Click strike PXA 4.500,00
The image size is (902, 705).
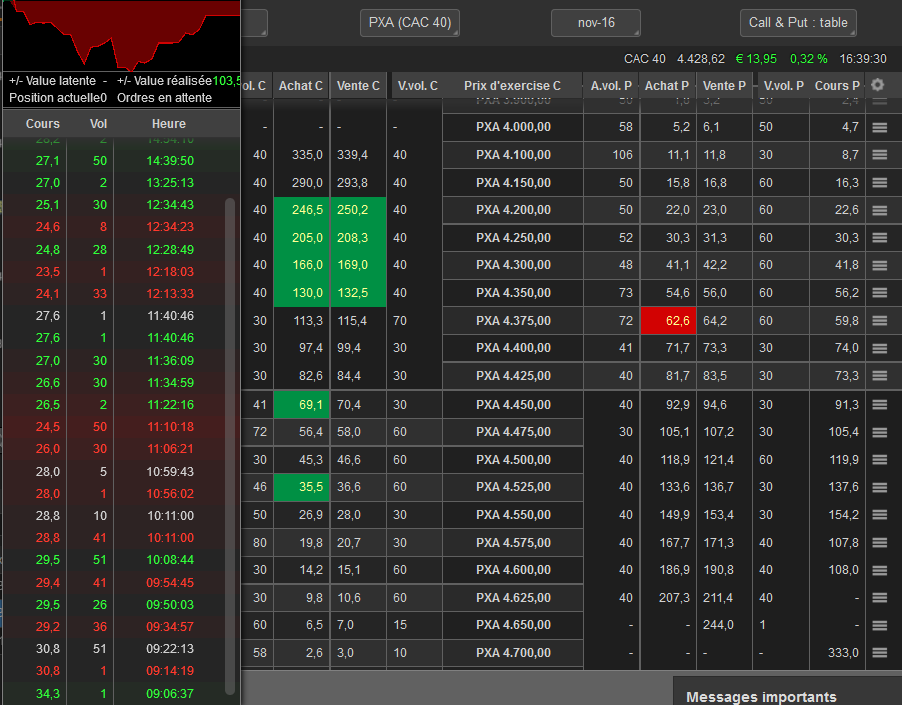click(x=513, y=459)
